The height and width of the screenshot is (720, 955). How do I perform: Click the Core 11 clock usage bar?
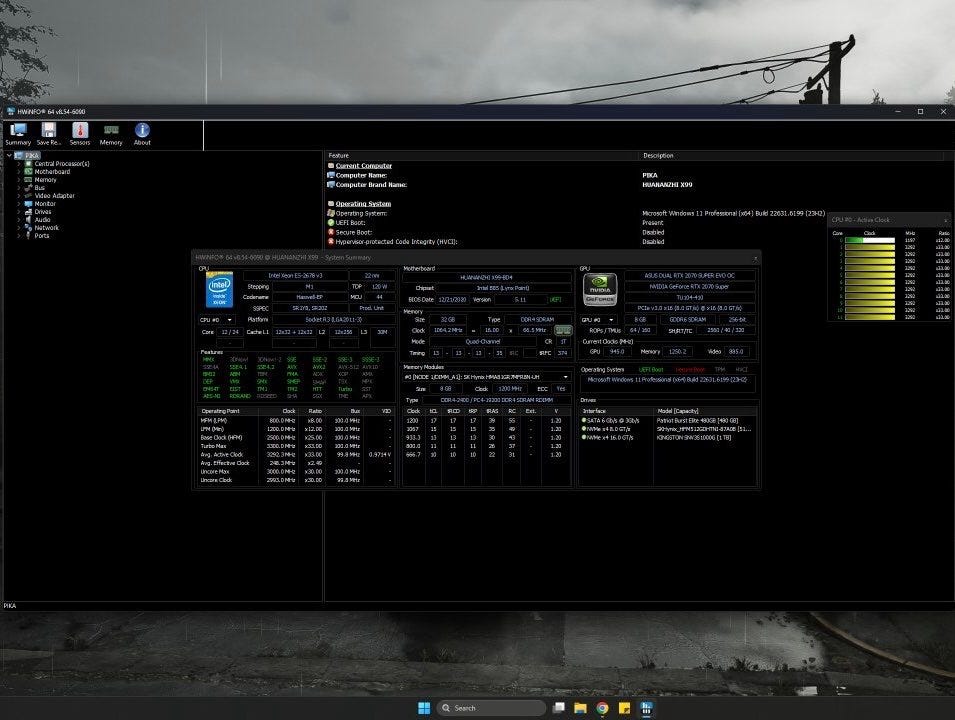click(870, 317)
